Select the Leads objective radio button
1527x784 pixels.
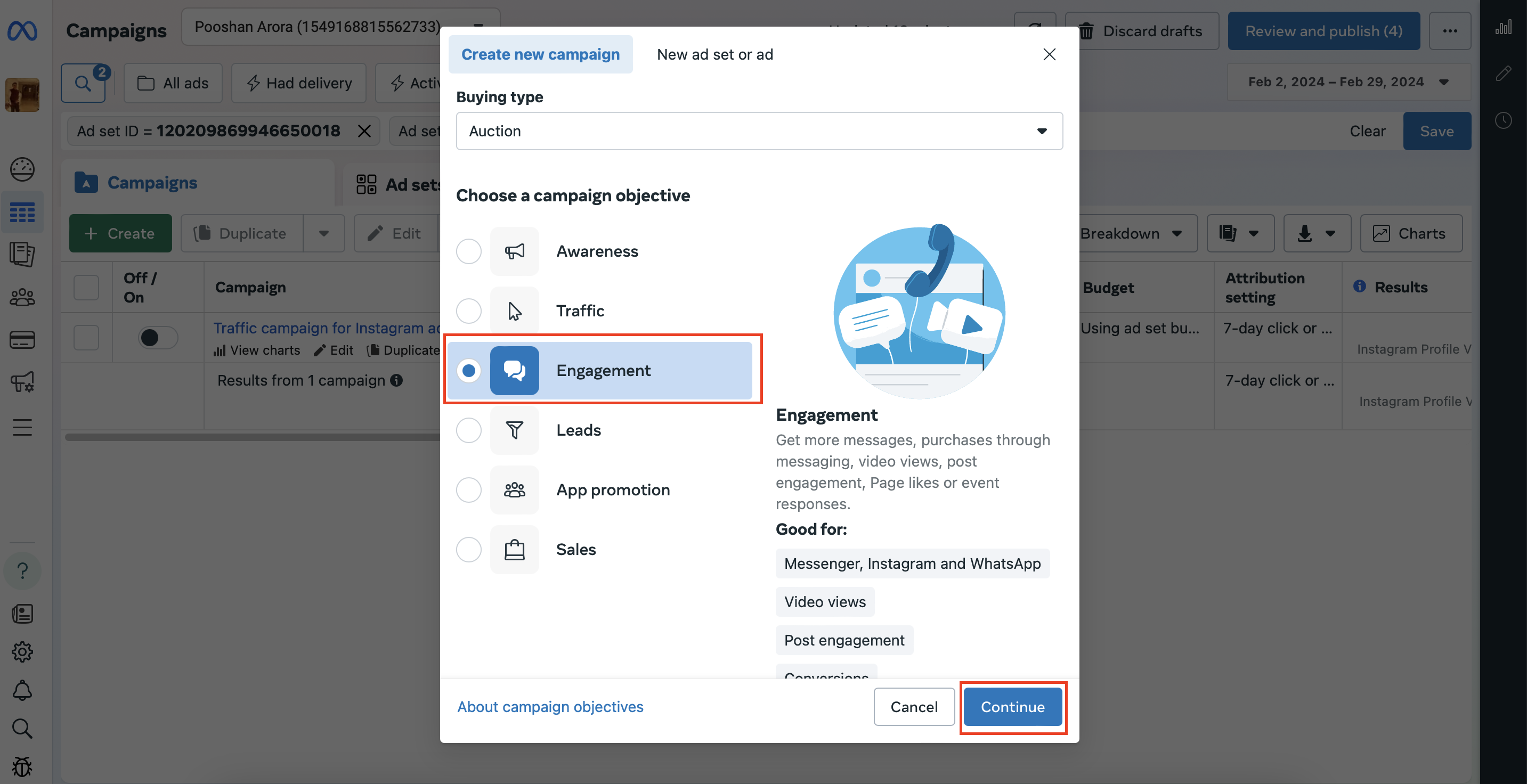(468, 430)
